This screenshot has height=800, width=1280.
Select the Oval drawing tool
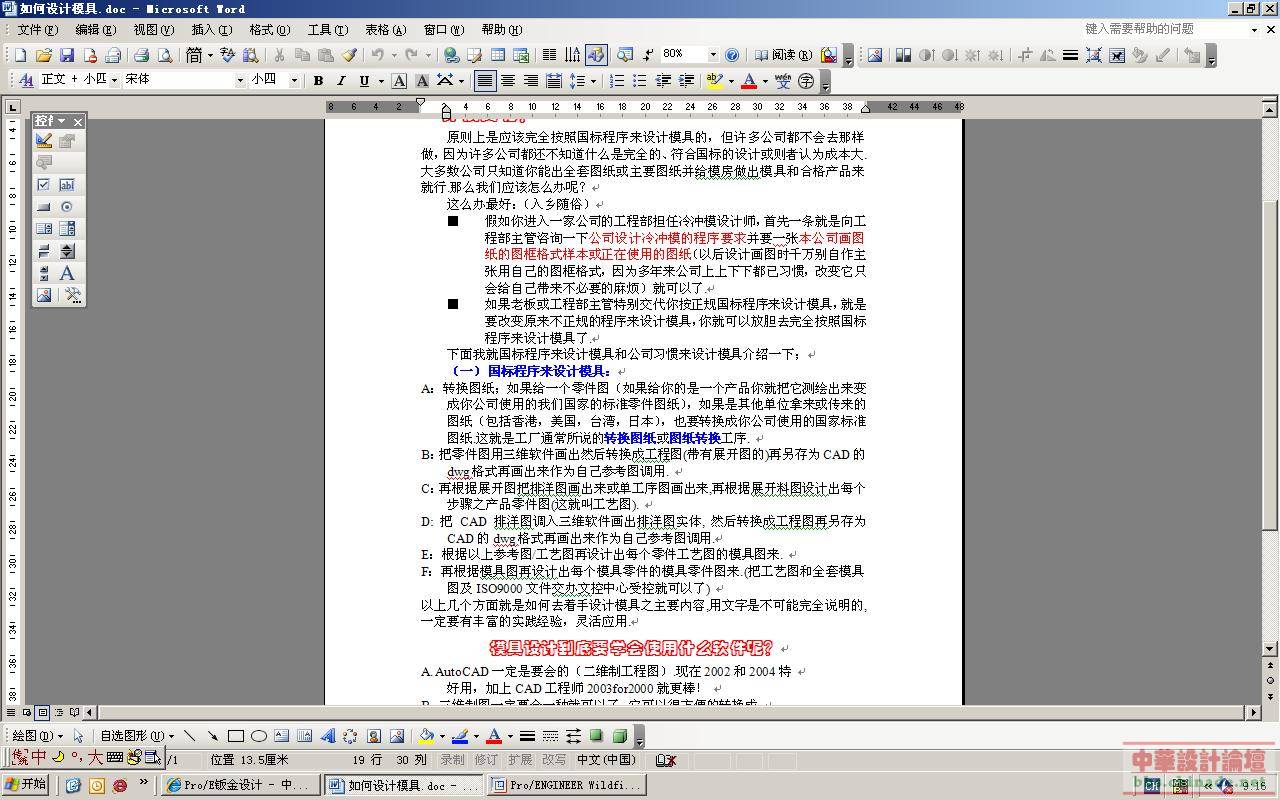pyautogui.click(x=259, y=736)
